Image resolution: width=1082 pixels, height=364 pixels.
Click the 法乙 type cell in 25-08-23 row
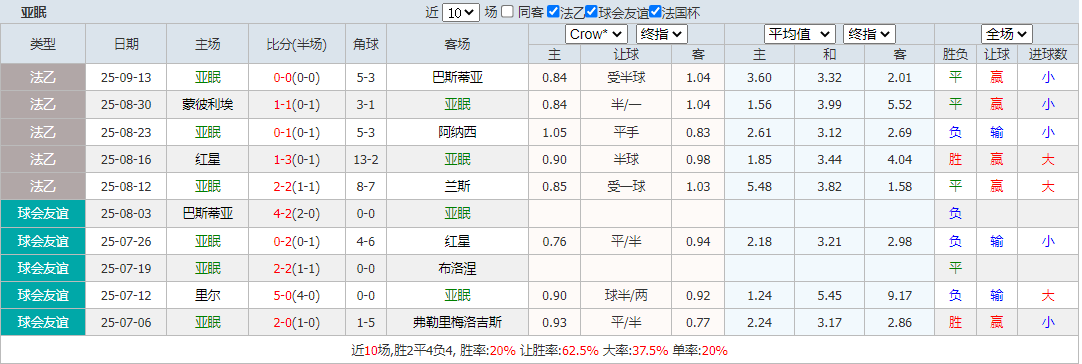click(43, 133)
